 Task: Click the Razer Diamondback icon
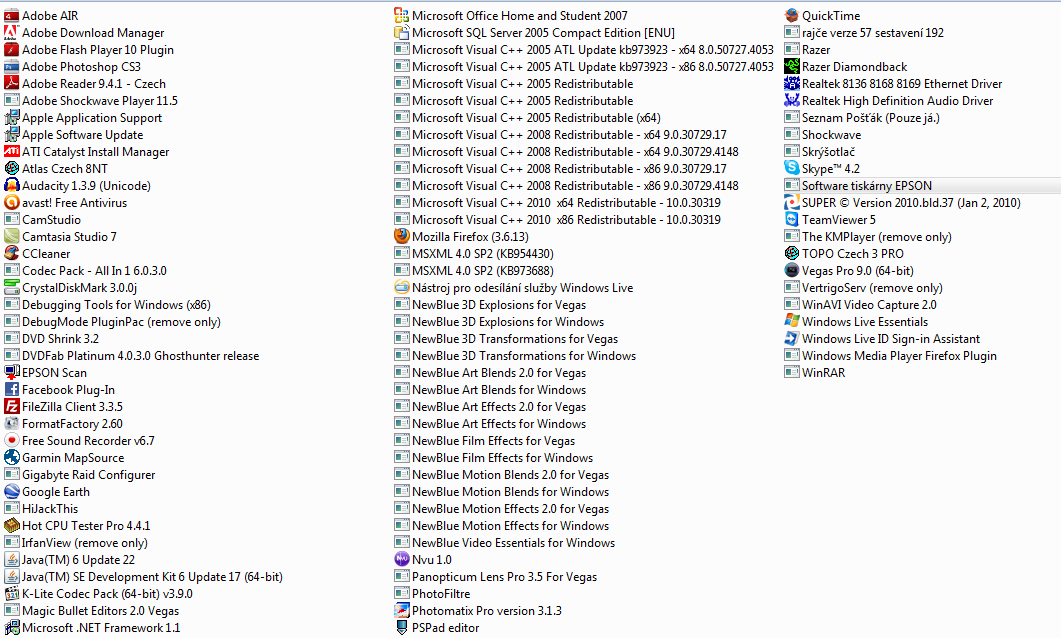coord(792,66)
